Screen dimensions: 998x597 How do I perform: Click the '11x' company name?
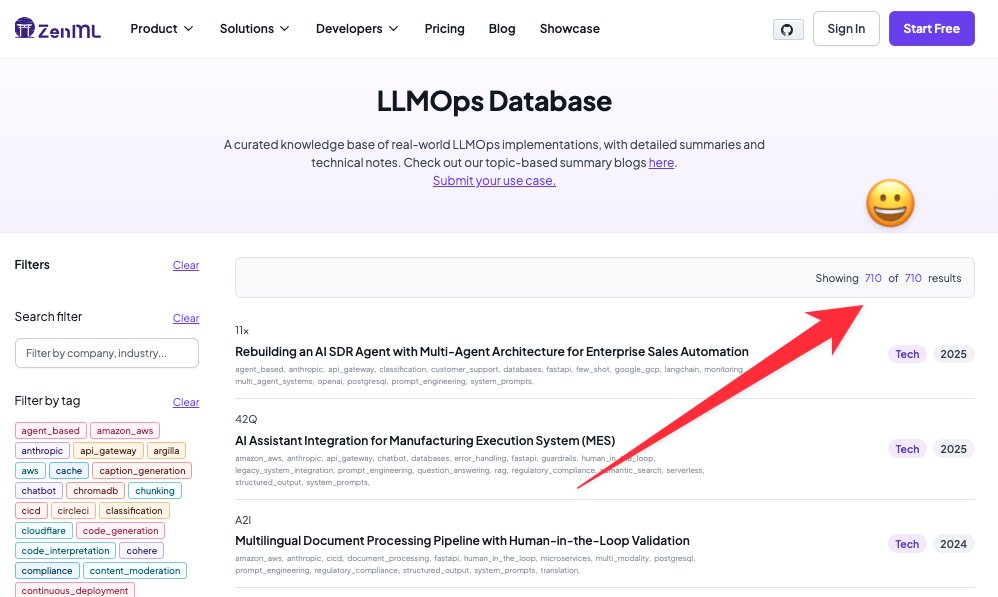click(x=242, y=330)
